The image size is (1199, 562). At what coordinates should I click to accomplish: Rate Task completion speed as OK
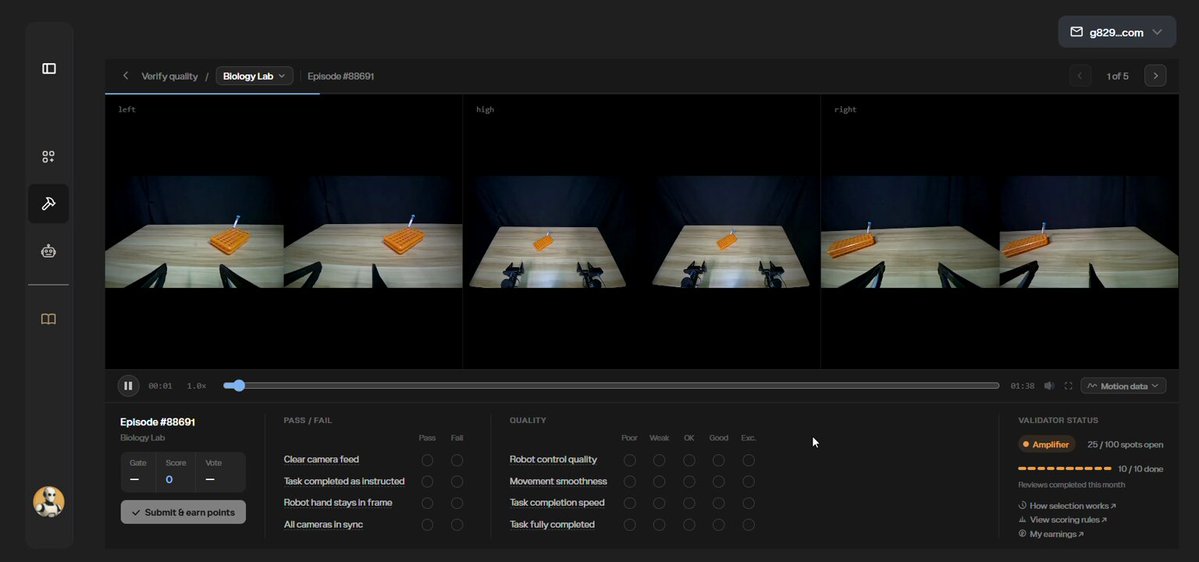pos(689,503)
